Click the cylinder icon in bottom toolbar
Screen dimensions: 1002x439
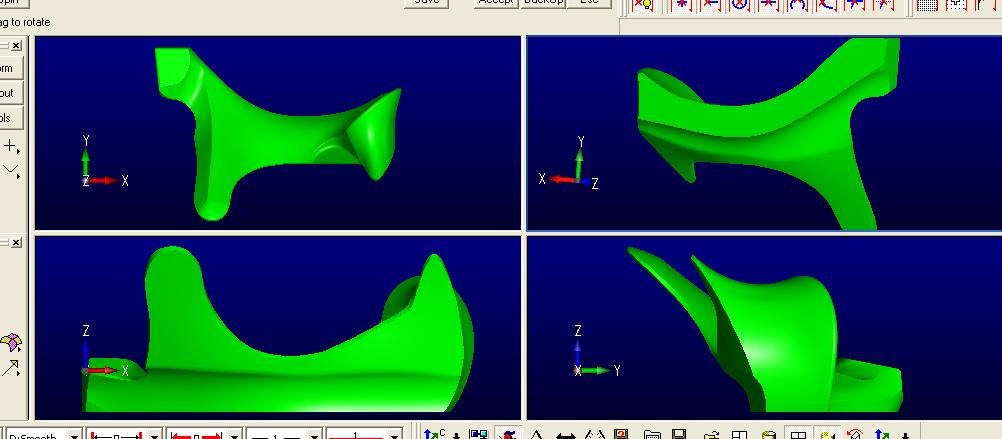point(769,435)
